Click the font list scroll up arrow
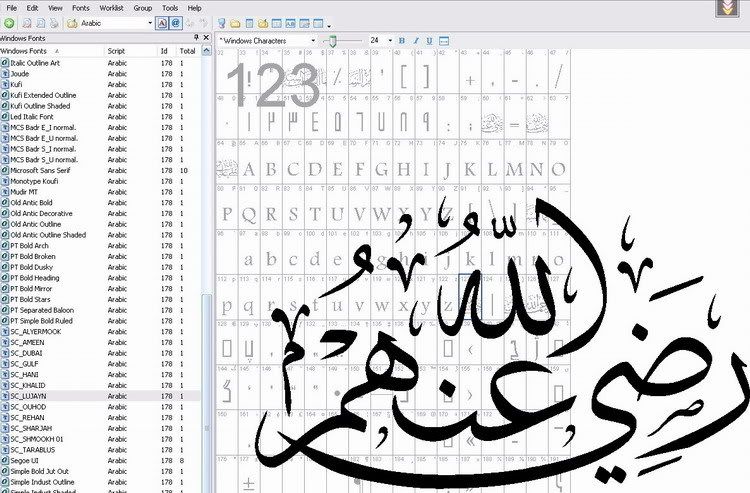Viewport: 750px width, 493px height. point(207,51)
